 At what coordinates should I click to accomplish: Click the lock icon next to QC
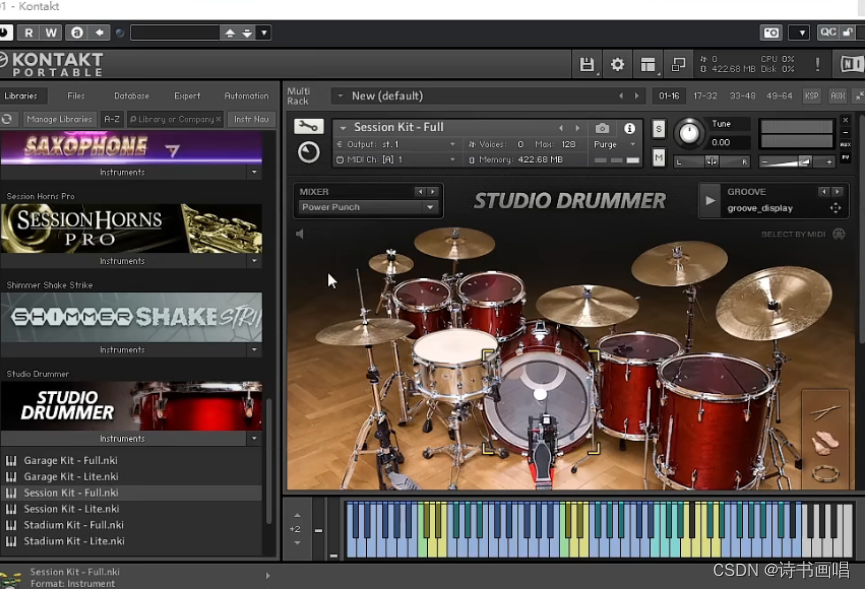[847, 33]
